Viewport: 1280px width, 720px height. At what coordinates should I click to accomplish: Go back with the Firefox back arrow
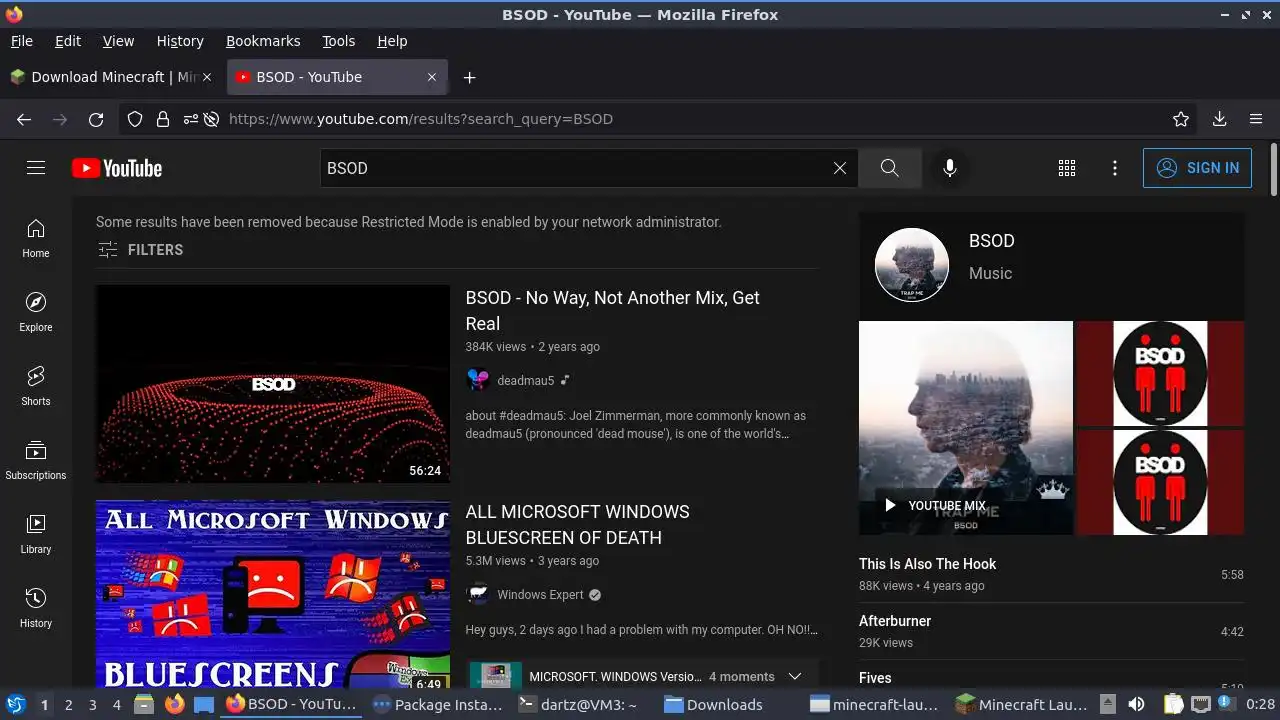point(24,119)
